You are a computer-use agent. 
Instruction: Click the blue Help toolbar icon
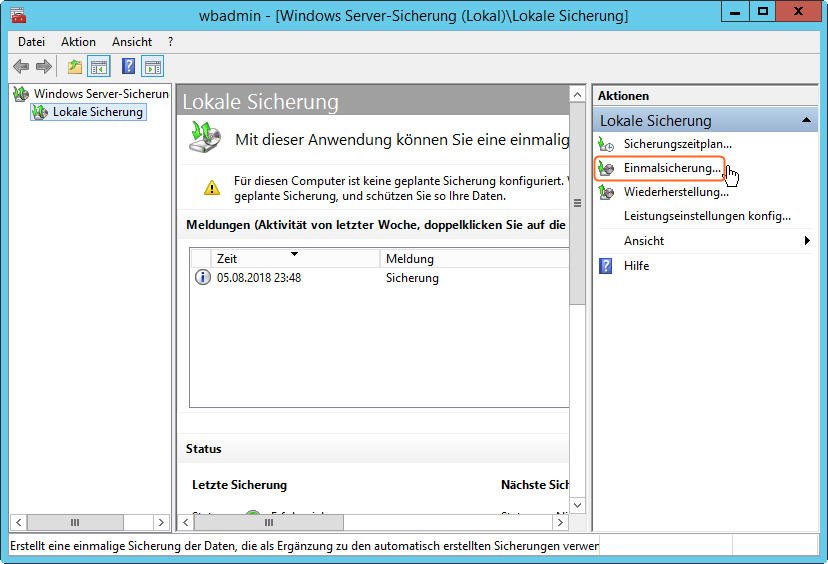(128, 67)
